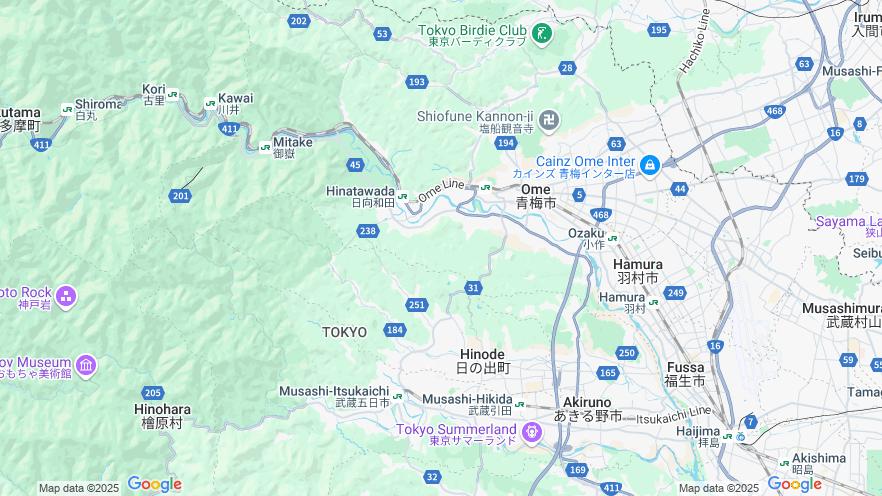Click the Tokyo Summerland attraction marker
The height and width of the screenshot is (496, 882).
pos(532,432)
